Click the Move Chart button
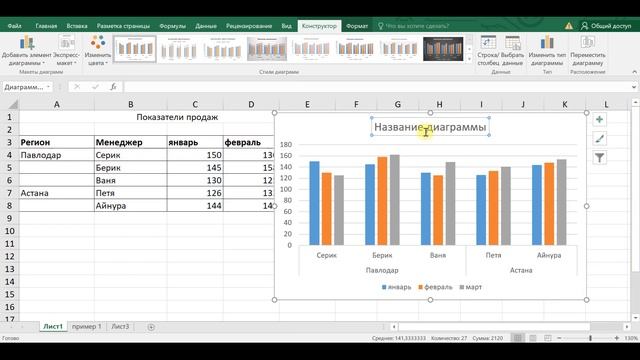 tap(588, 51)
